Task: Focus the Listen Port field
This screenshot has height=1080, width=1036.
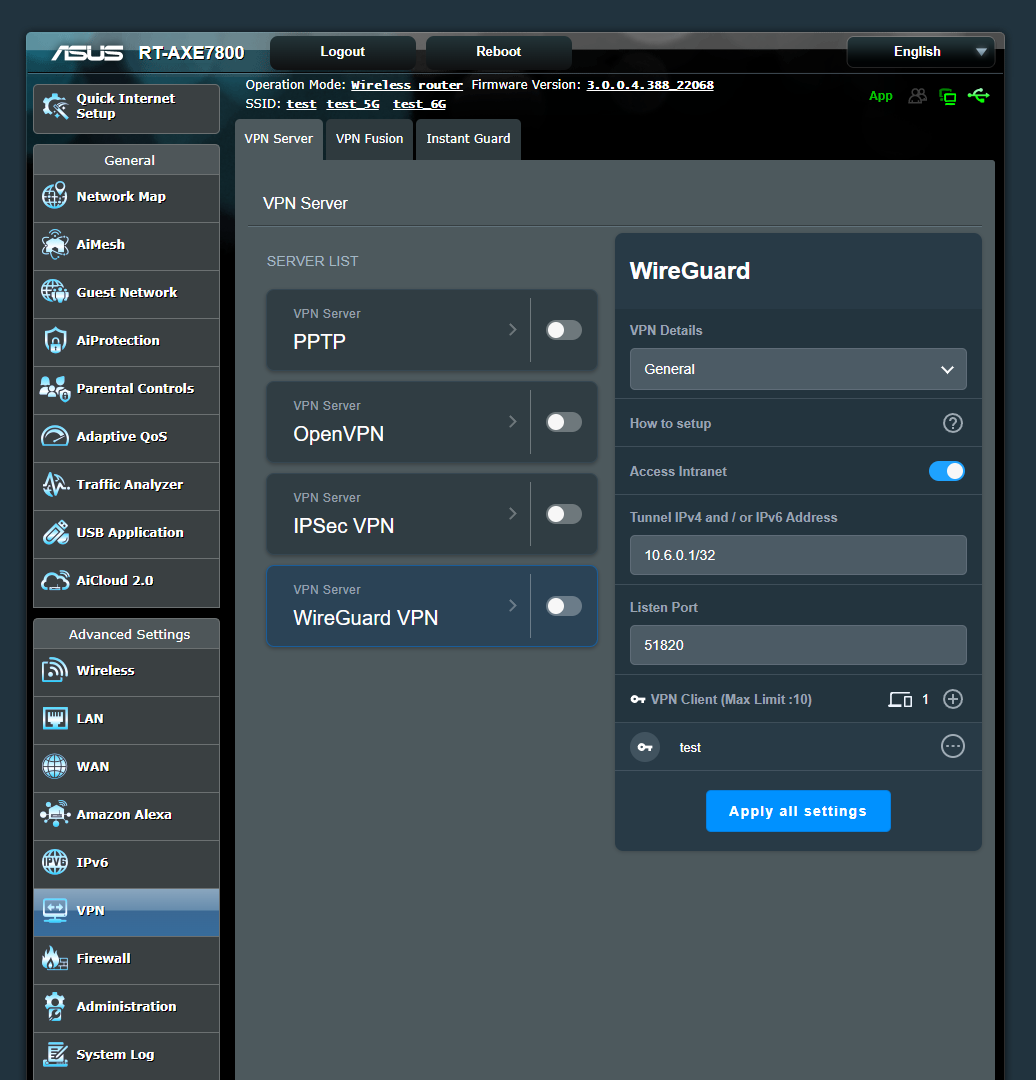Action: point(798,645)
